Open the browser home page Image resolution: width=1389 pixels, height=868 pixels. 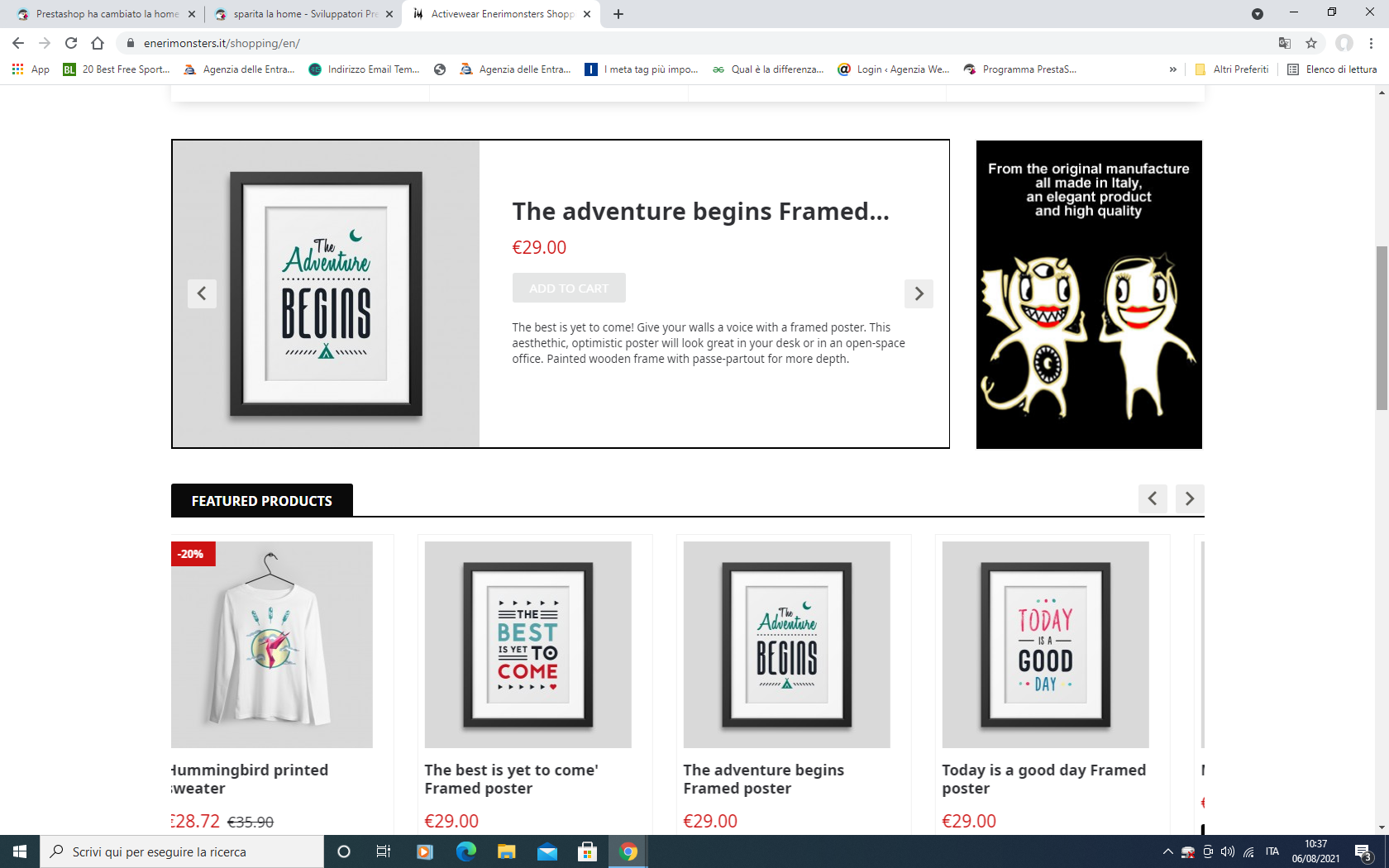[98, 43]
